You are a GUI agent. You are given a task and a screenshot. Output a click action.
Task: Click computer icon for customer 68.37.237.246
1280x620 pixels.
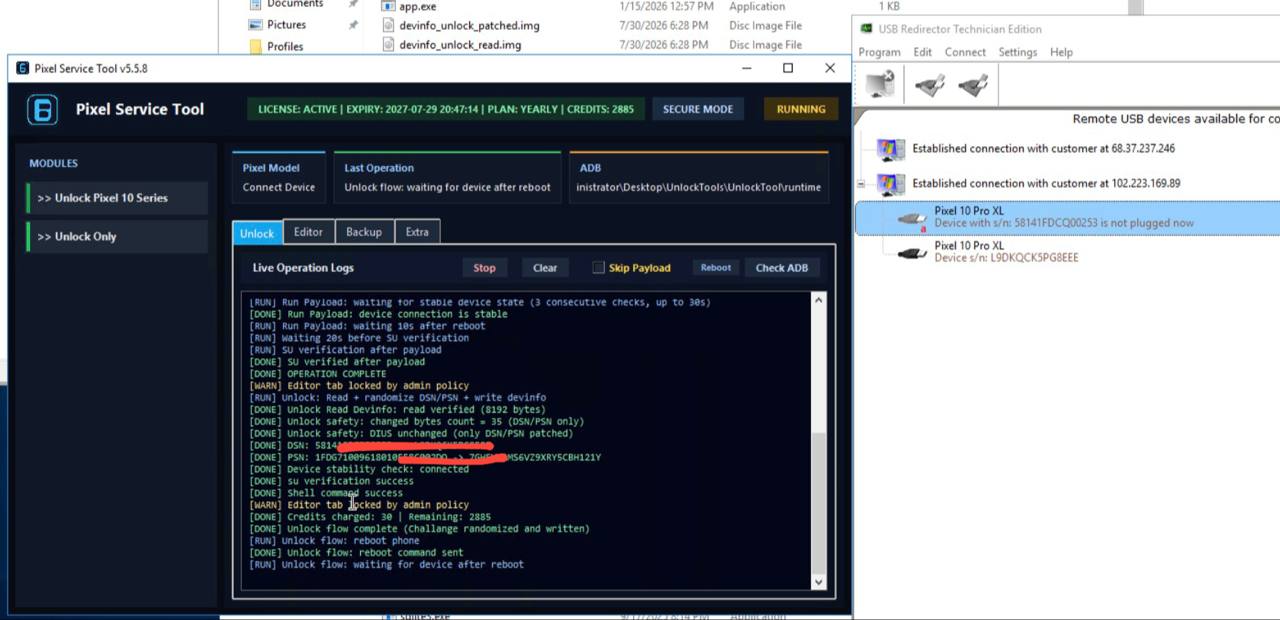coord(890,149)
